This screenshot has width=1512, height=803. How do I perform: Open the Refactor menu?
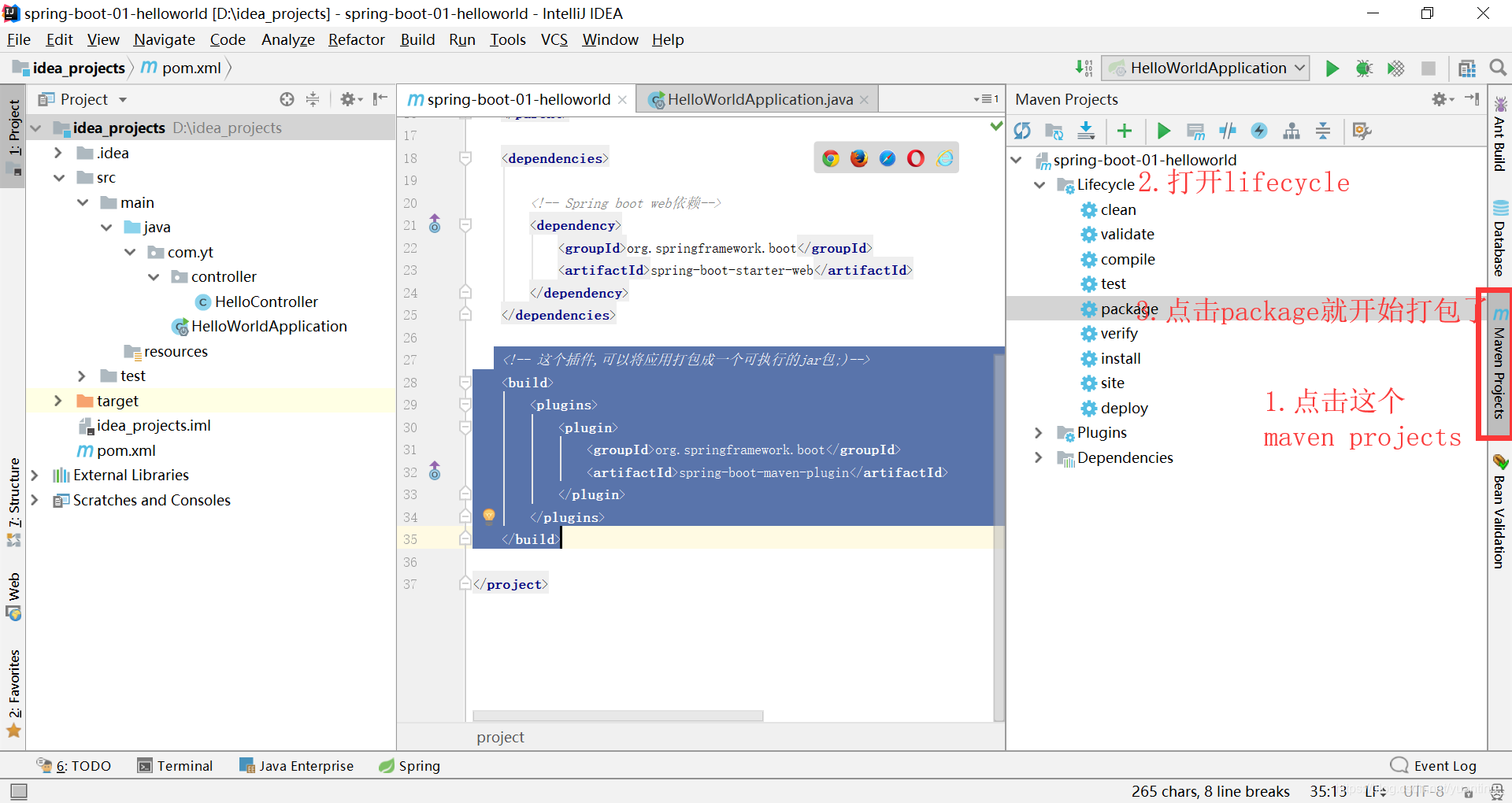356,39
